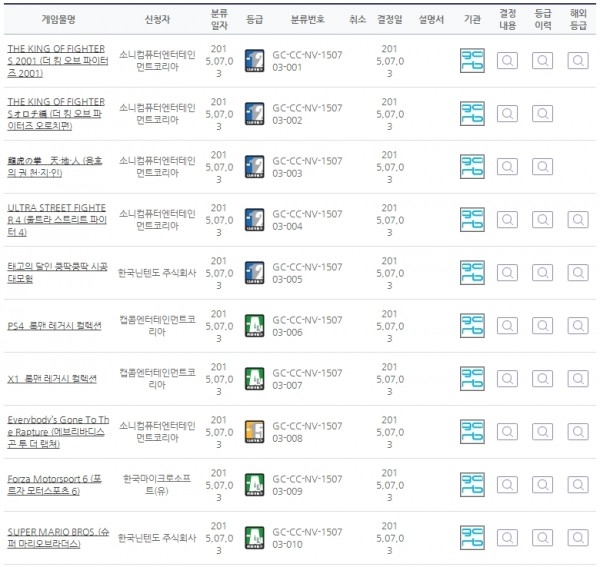600x567 pixels.
Task: Click the rating badge for PS4 록맨 레거시 컬렉션
Action: pos(255,325)
